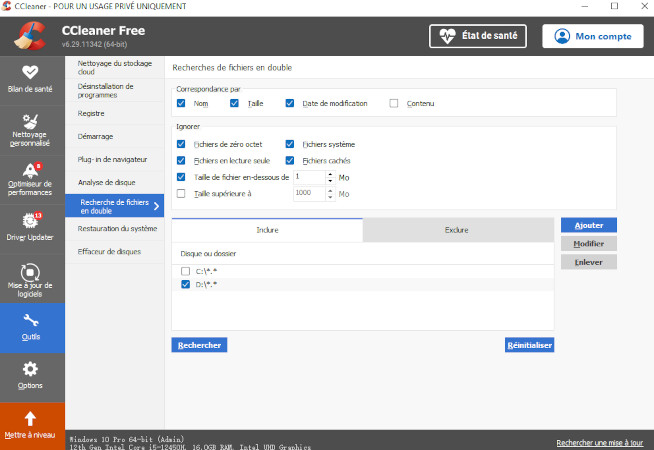Check the C:\*.* drive checkbox
Screen dimensions: 654x450
click(x=185, y=271)
